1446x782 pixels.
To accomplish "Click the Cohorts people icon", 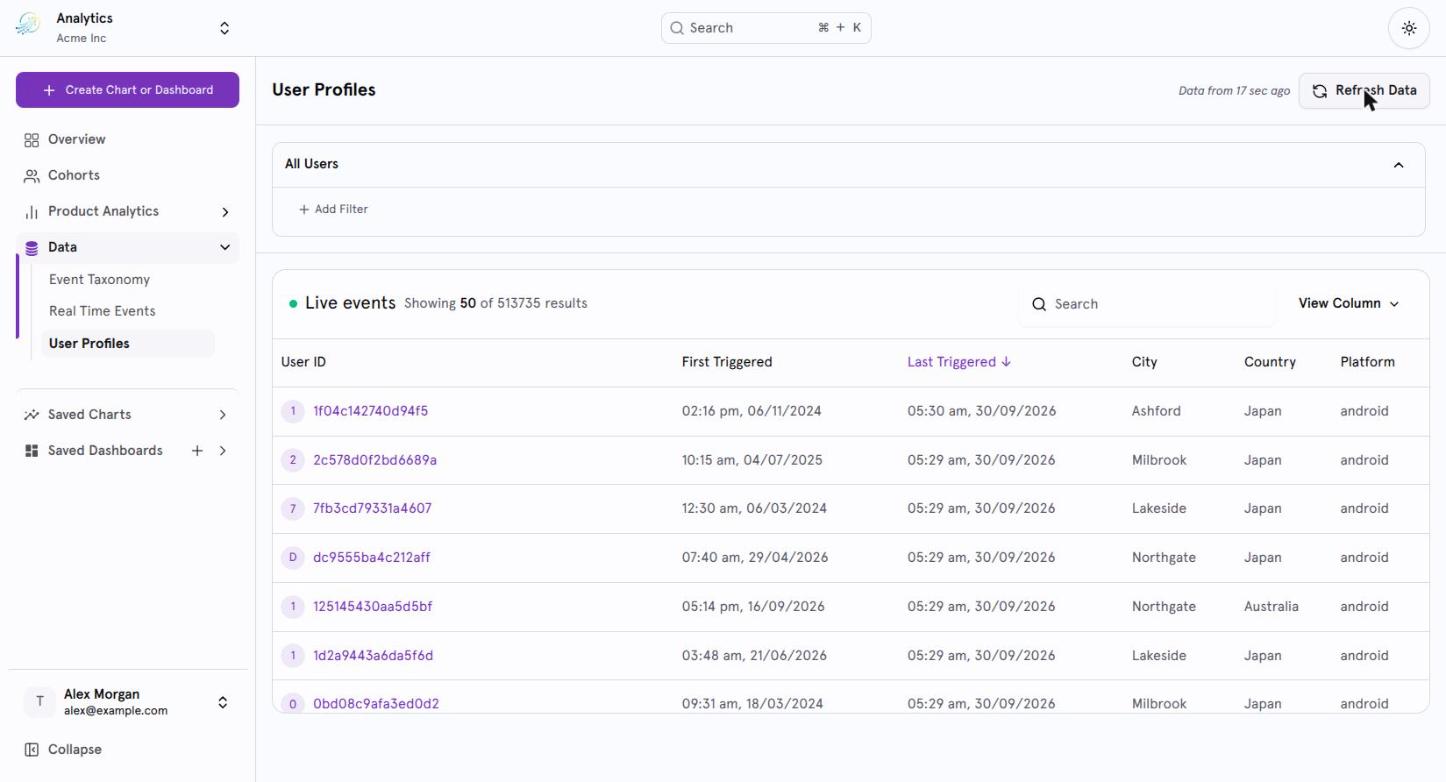I will [x=31, y=176].
